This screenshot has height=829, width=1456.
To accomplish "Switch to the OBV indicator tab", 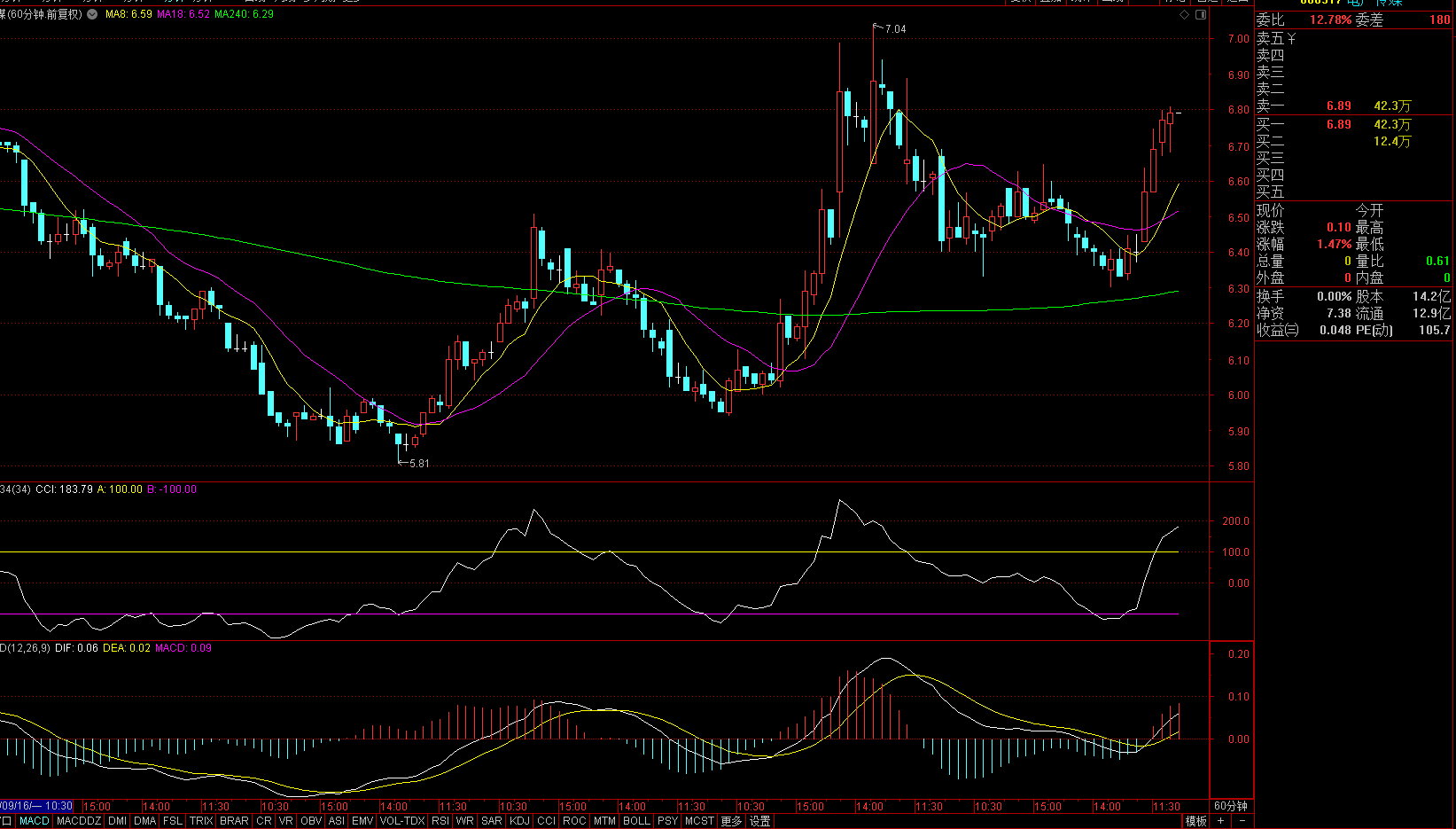I will 311,821.
